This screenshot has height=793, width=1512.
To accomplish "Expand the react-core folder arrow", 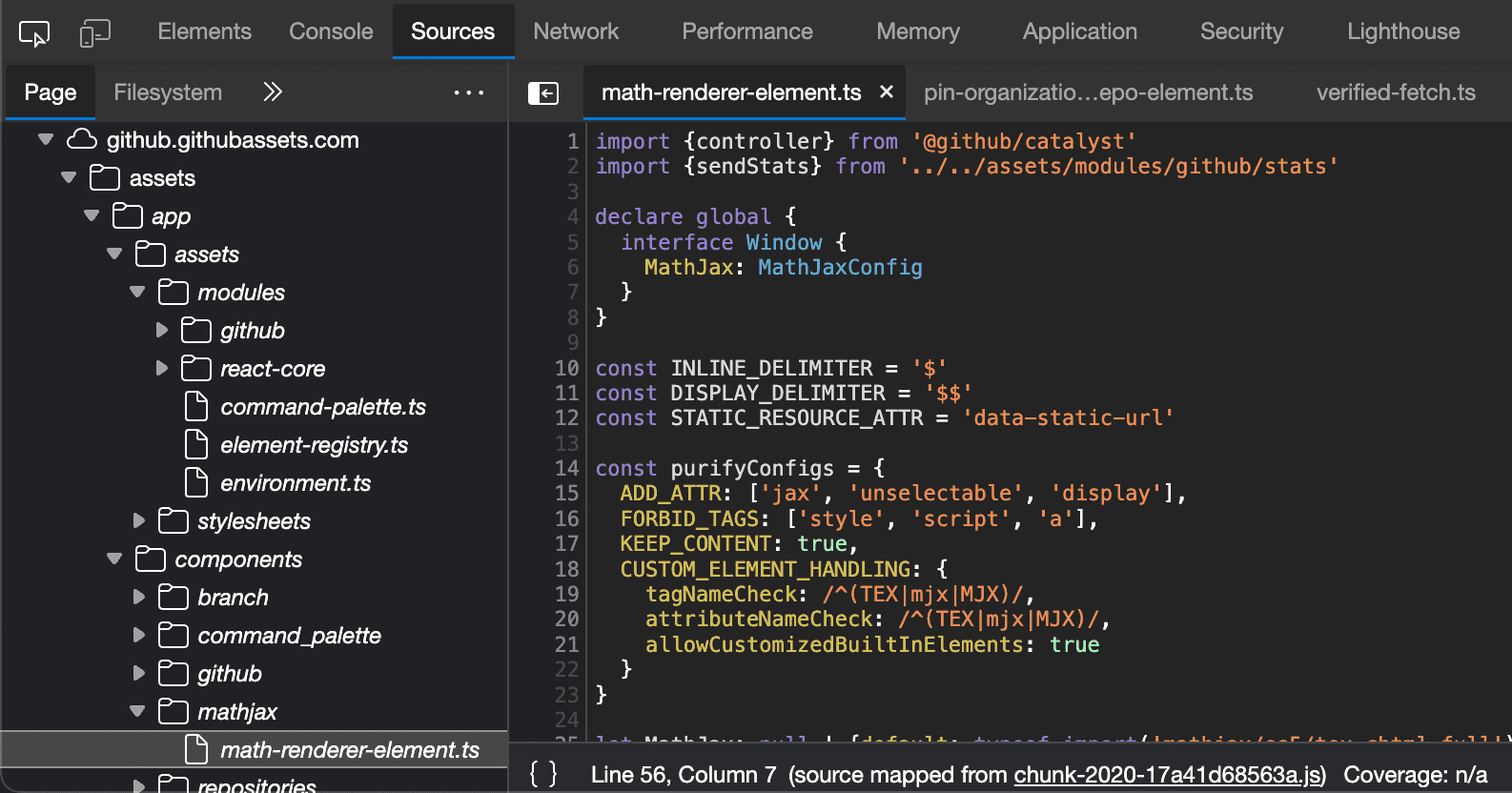I will pos(161,368).
